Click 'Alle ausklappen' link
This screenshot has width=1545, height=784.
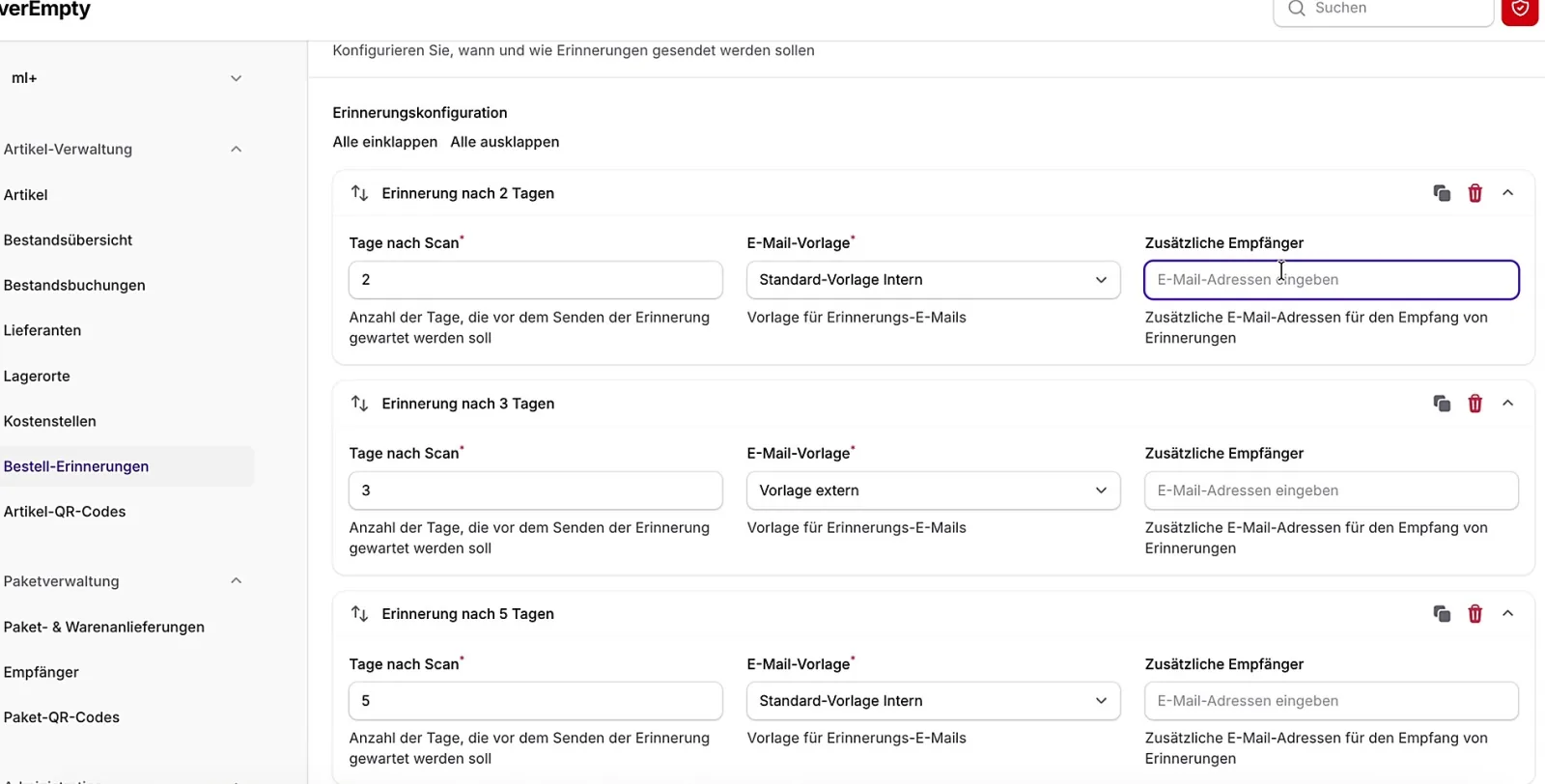(504, 142)
